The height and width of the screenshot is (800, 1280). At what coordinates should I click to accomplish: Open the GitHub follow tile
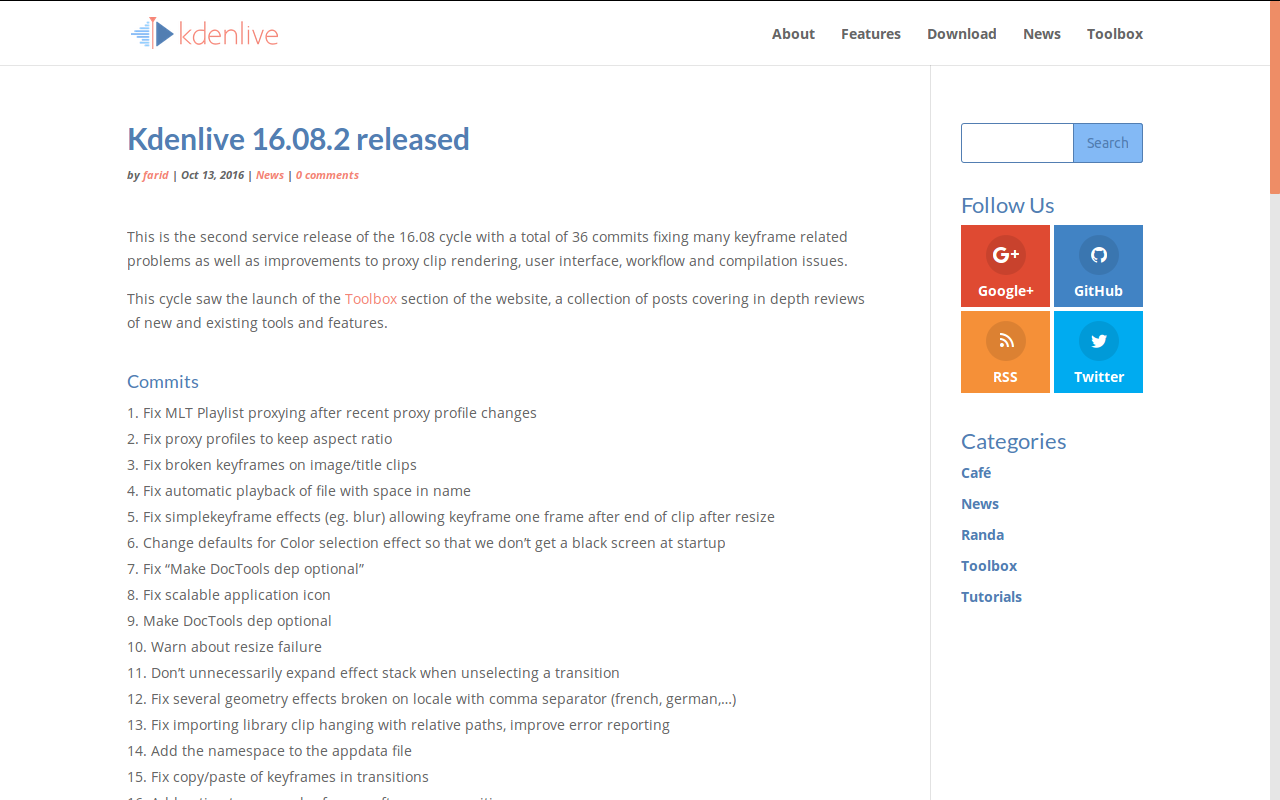coord(1098,266)
